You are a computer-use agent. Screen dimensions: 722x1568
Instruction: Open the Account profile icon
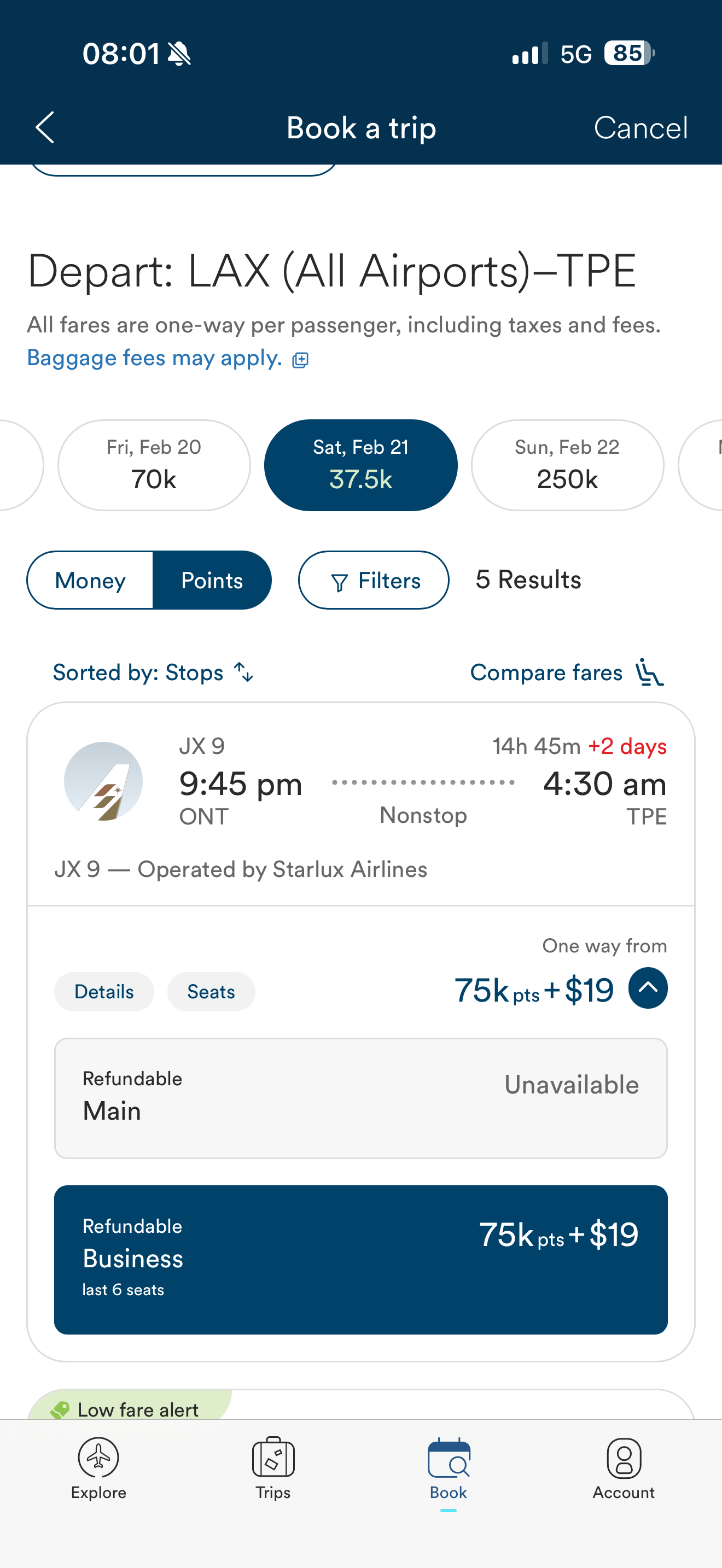tap(624, 1457)
